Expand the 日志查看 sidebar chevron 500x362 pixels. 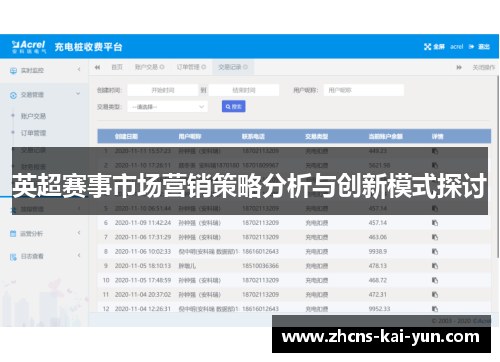point(79,255)
